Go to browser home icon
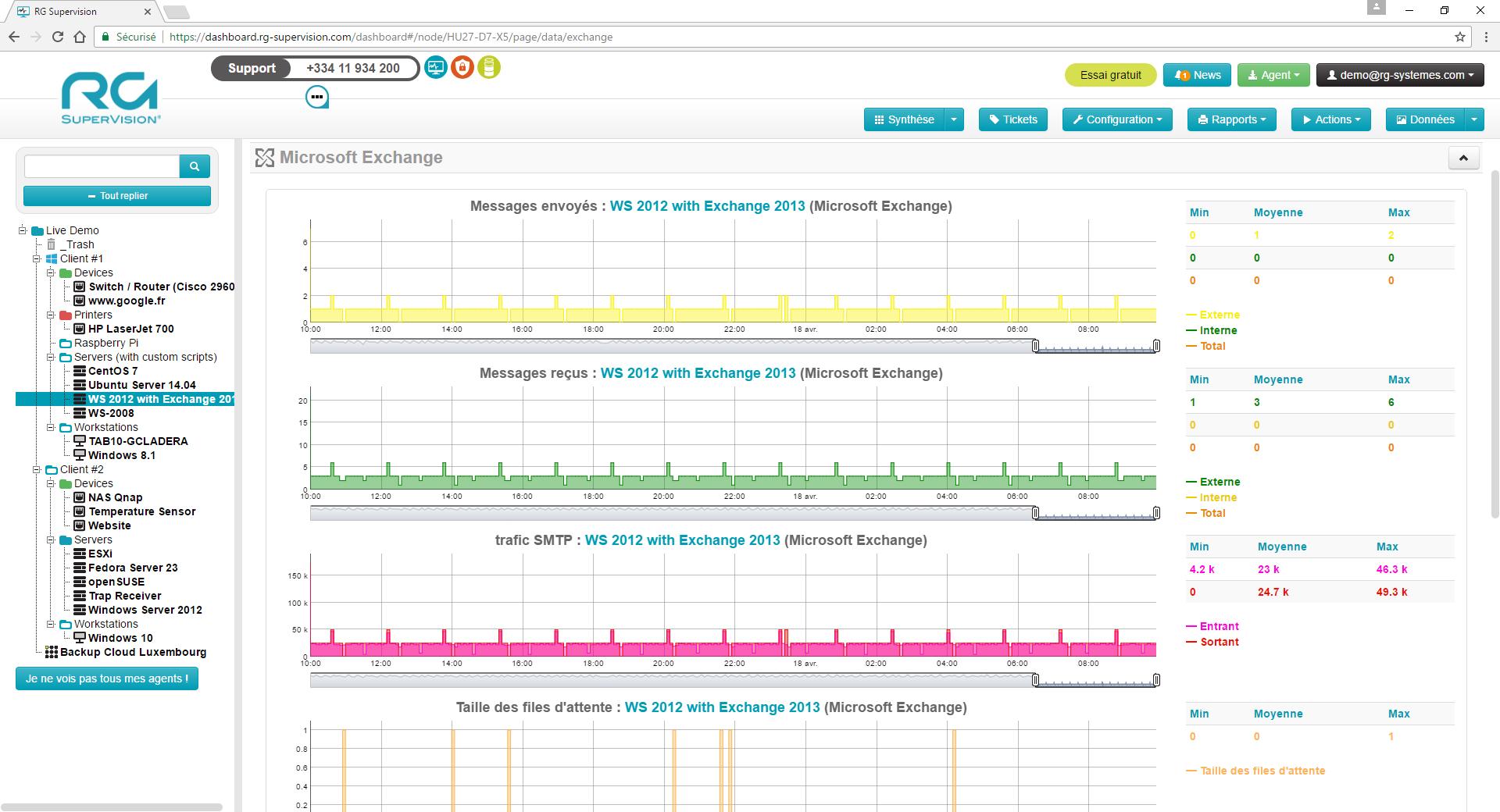This screenshot has height=812, width=1500. (80, 37)
